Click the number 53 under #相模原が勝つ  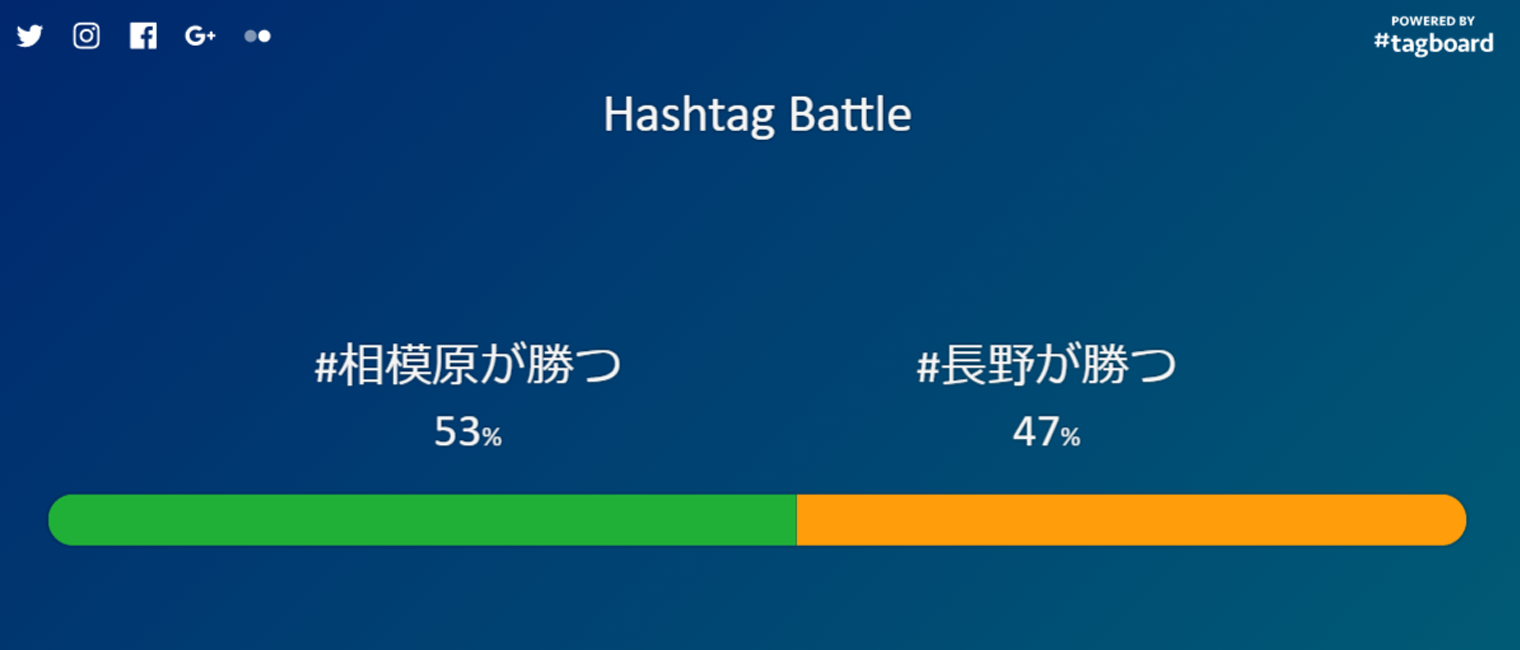457,432
